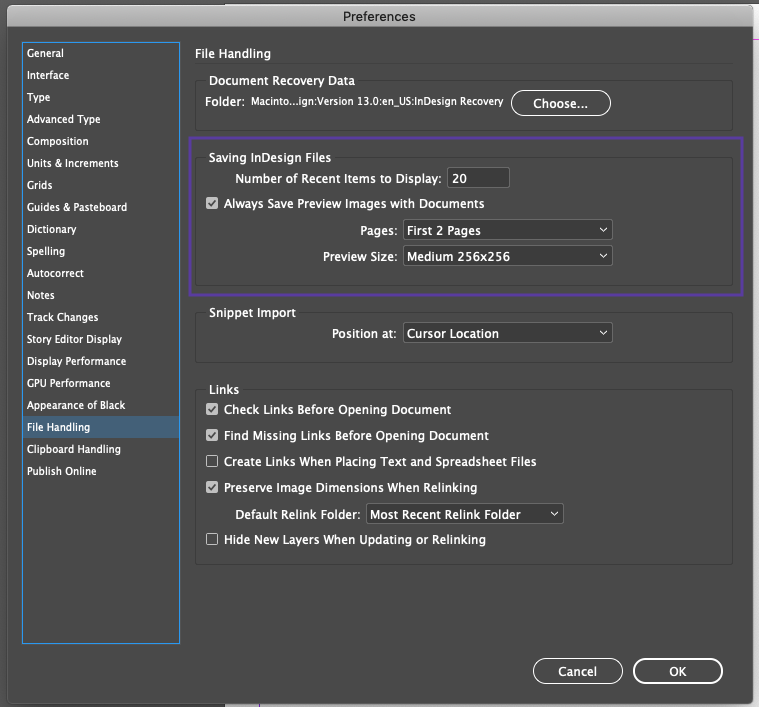Open the Appearance of Black preferences

click(76, 406)
